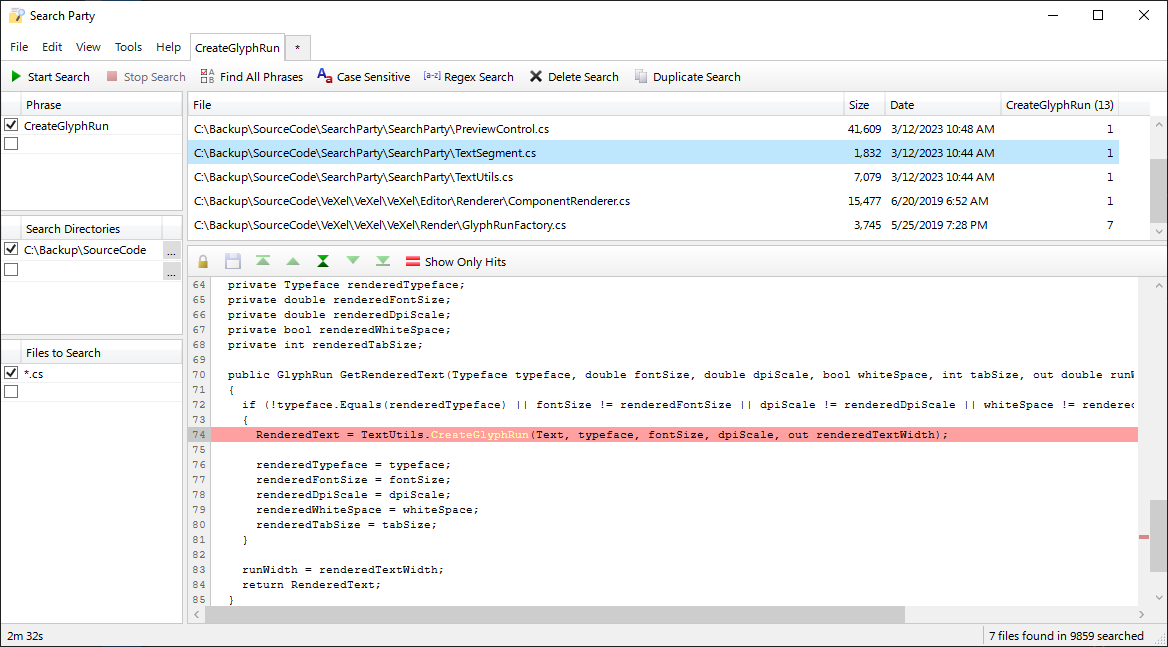1168x647 pixels.
Task: Jump to first hit arrow icon
Action: (x=263, y=261)
